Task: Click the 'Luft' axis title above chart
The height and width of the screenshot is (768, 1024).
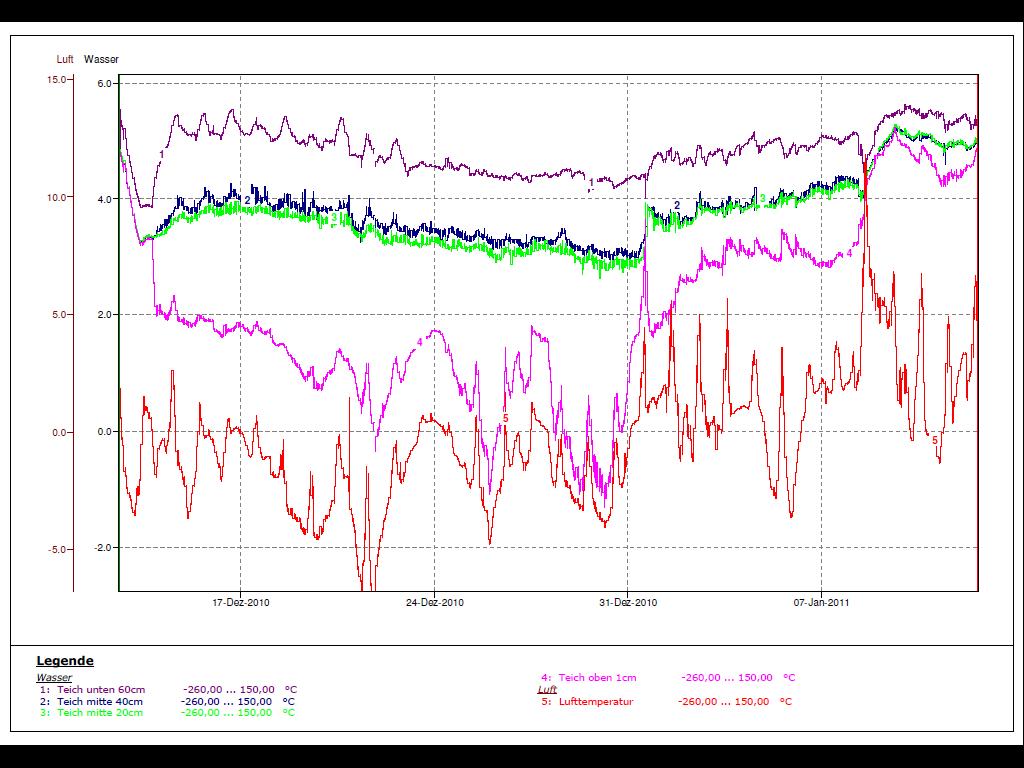Action: pos(65,60)
